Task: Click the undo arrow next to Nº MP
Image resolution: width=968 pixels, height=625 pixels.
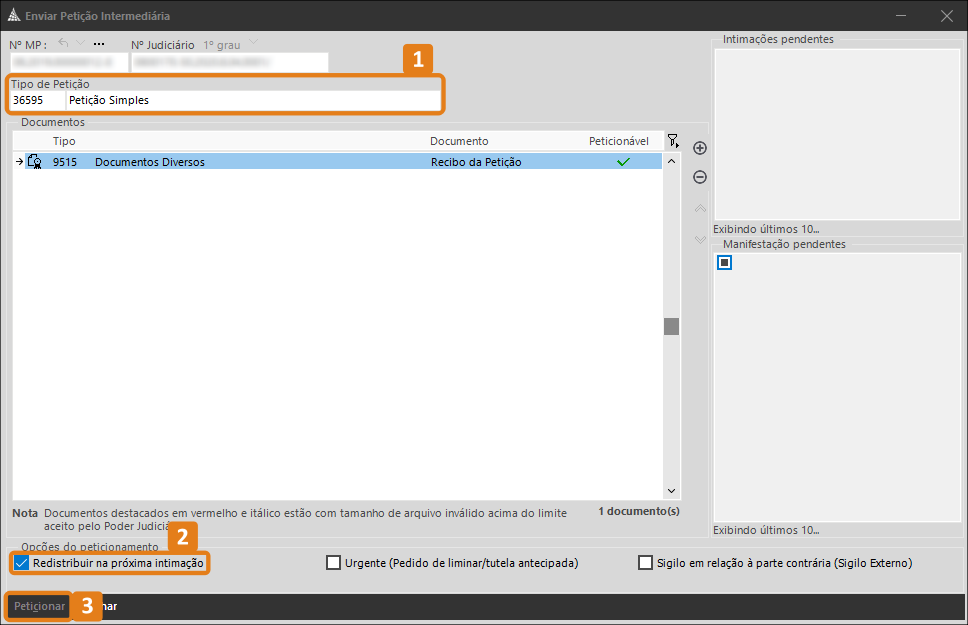Action: [63, 43]
